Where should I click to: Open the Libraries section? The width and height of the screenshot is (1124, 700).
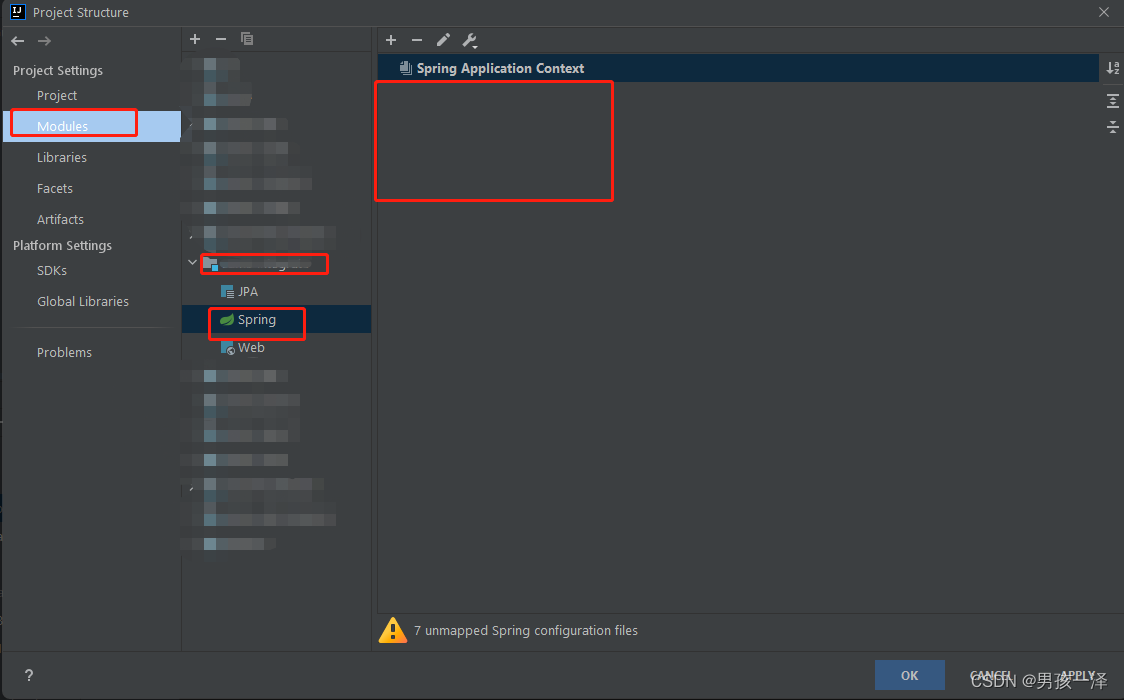62,157
